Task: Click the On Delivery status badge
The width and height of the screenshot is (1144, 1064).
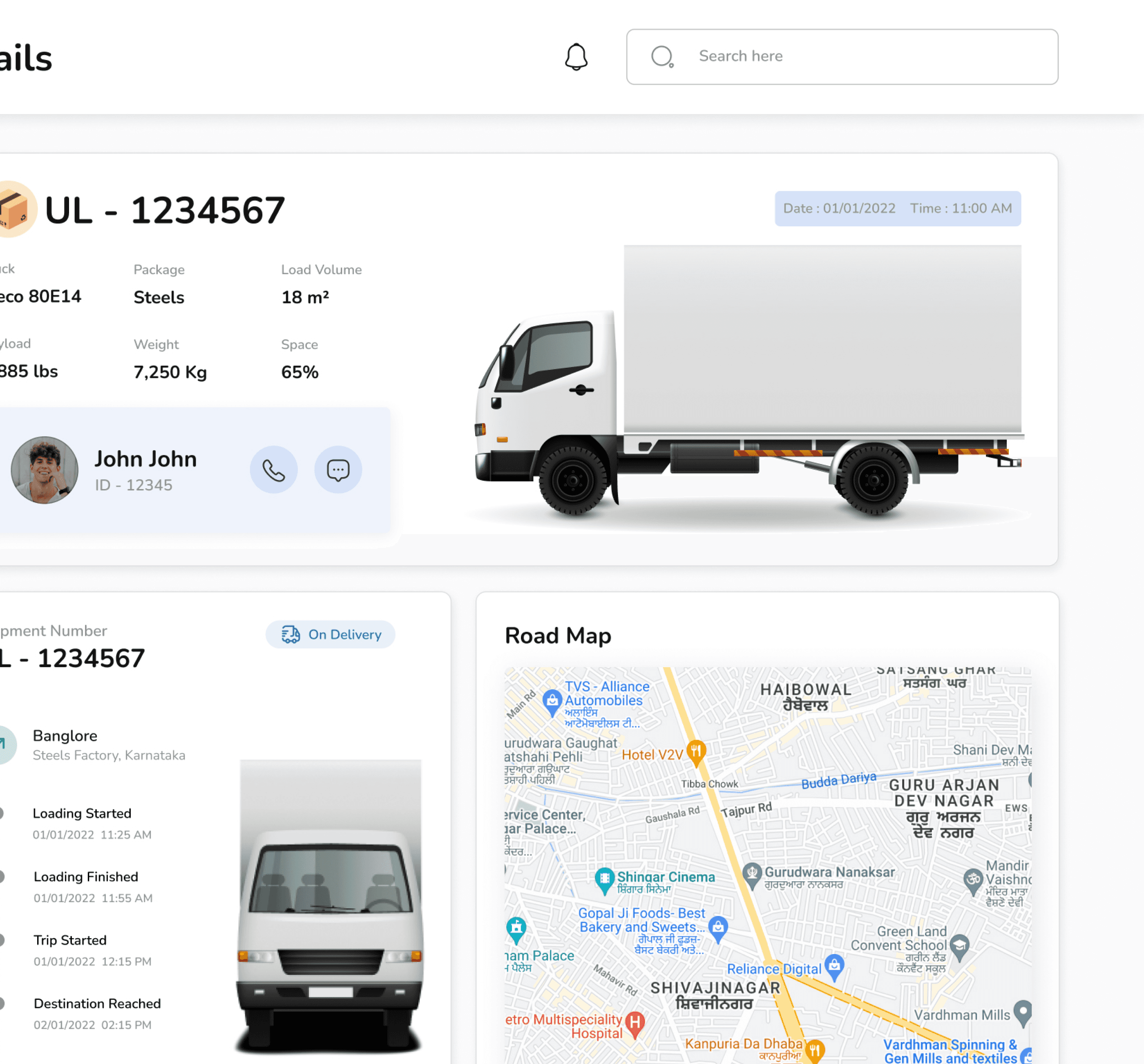Action: tap(330, 634)
